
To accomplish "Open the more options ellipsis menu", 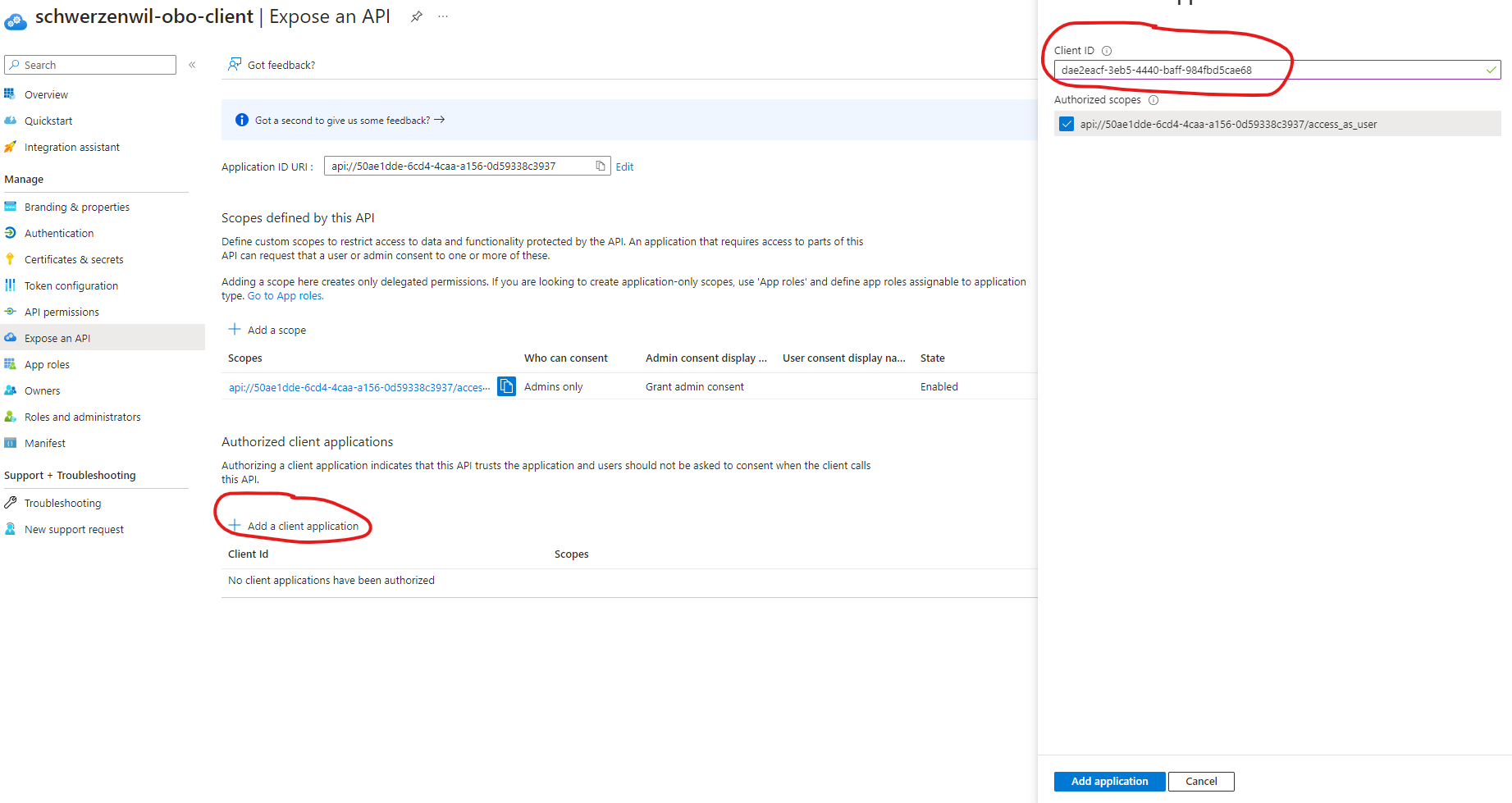I will pyautogui.click(x=443, y=16).
